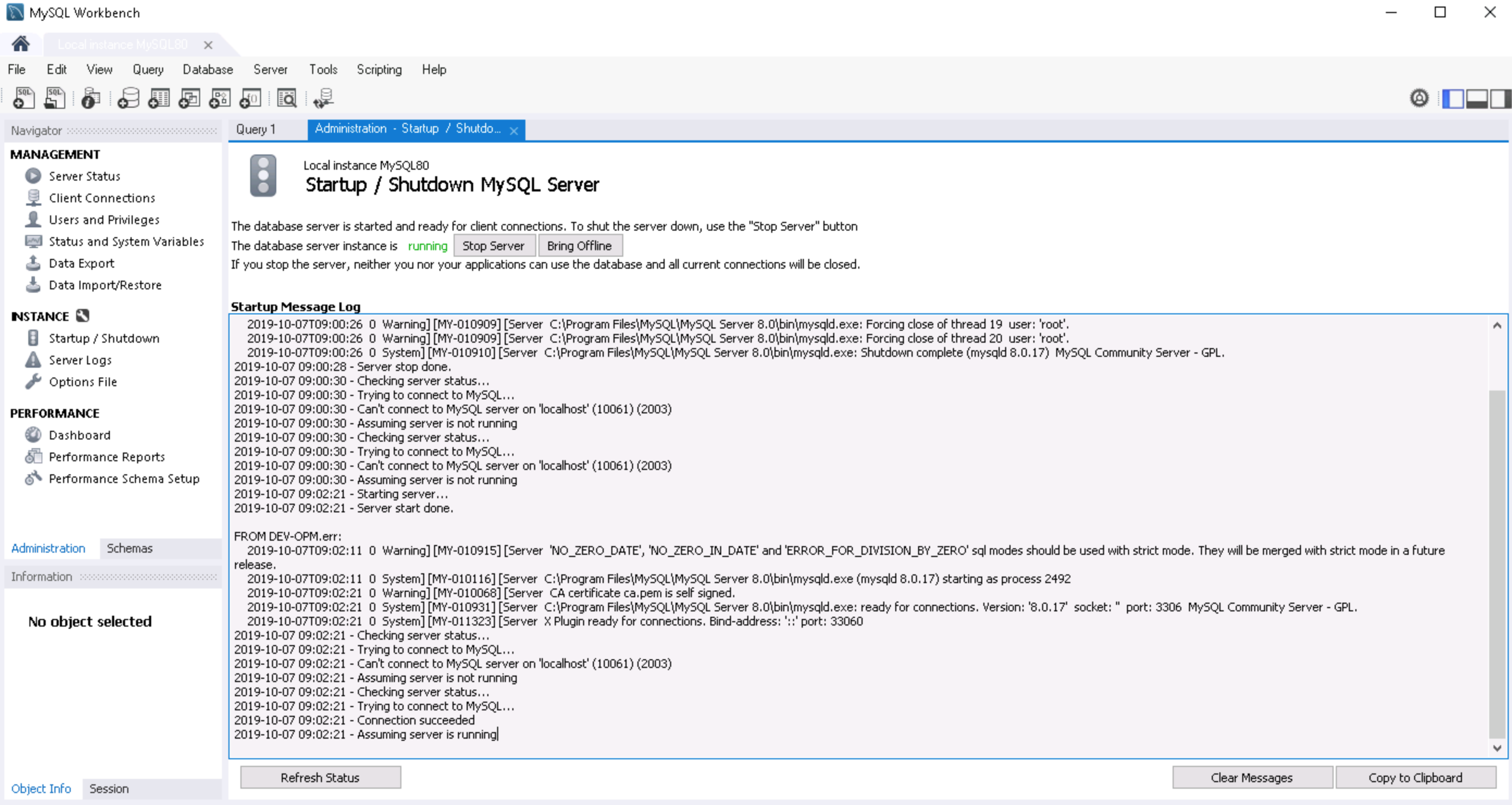Switch to the Object Info tab

41,789
